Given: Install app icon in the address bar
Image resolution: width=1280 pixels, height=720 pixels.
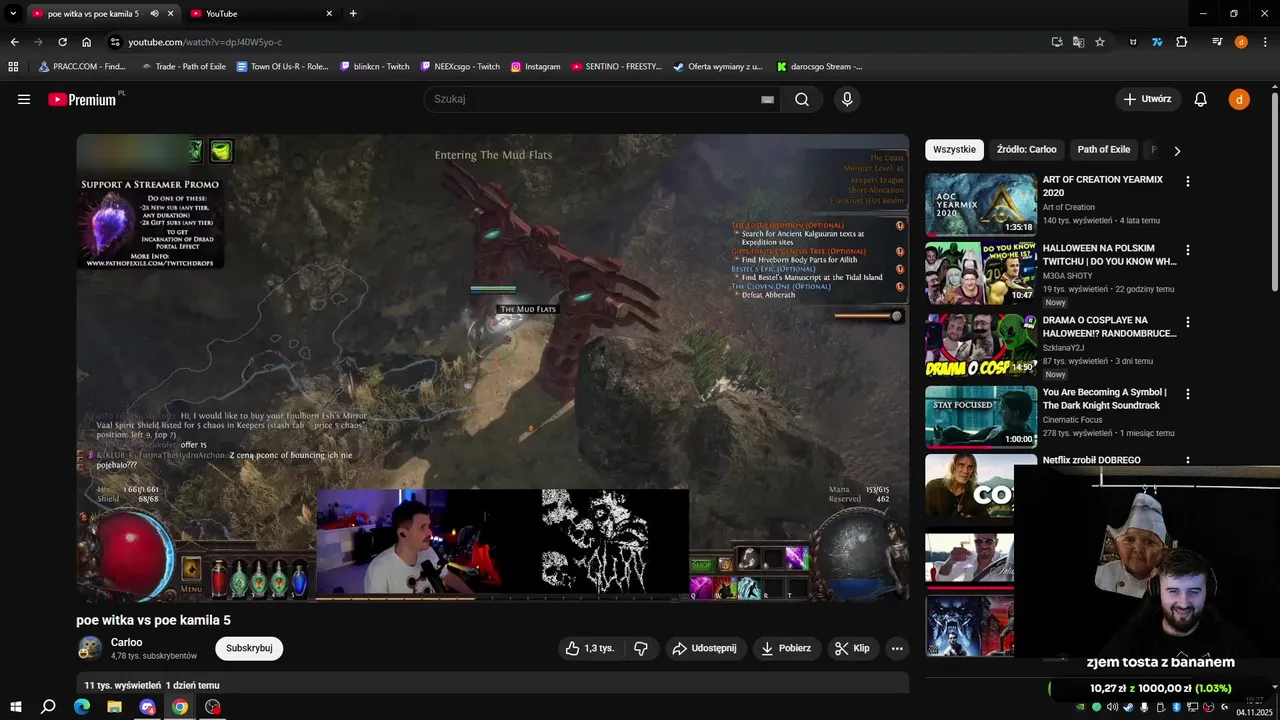Looking at the screenshot, I should 1057,42.
